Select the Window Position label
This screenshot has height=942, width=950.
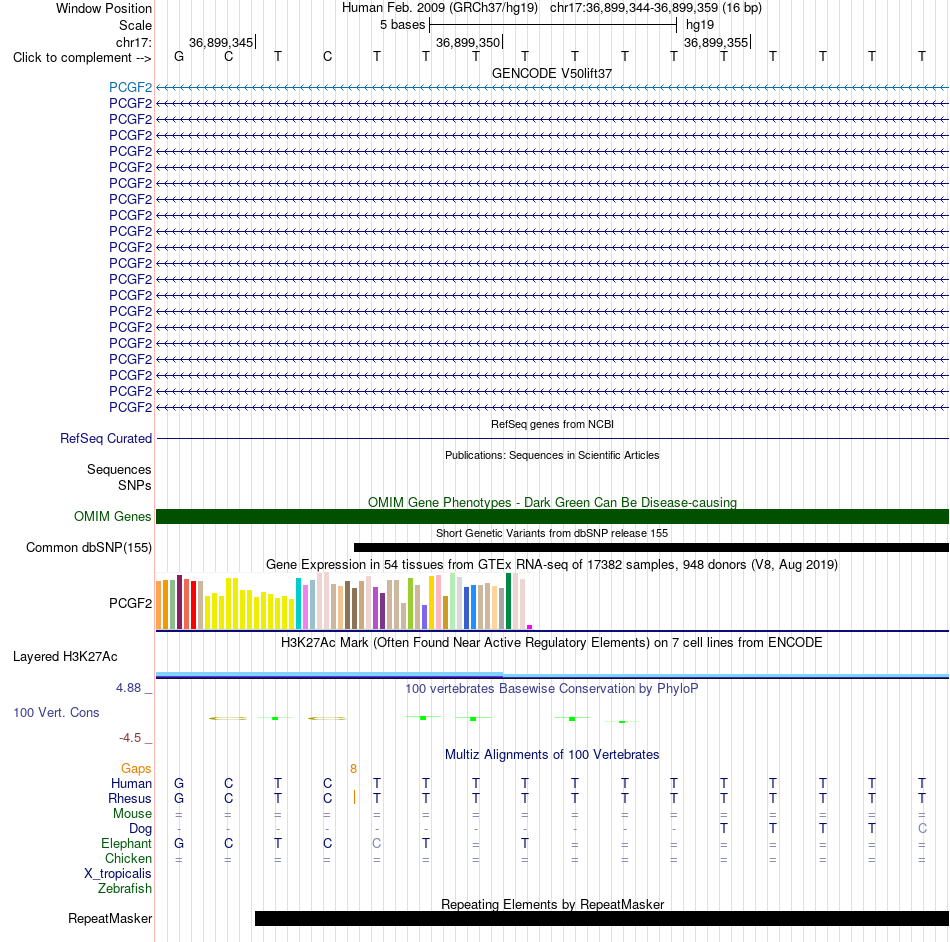104,8
